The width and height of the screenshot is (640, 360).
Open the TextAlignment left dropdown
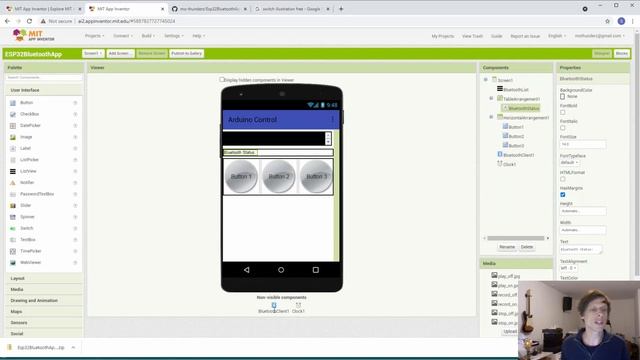click(568, 268)
